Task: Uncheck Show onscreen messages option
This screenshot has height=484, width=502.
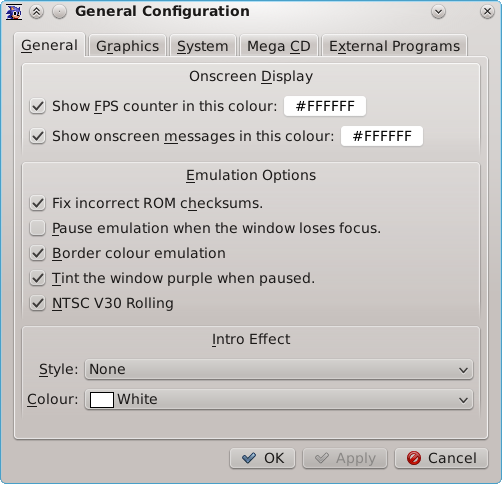Action: [x=37, y=136]
